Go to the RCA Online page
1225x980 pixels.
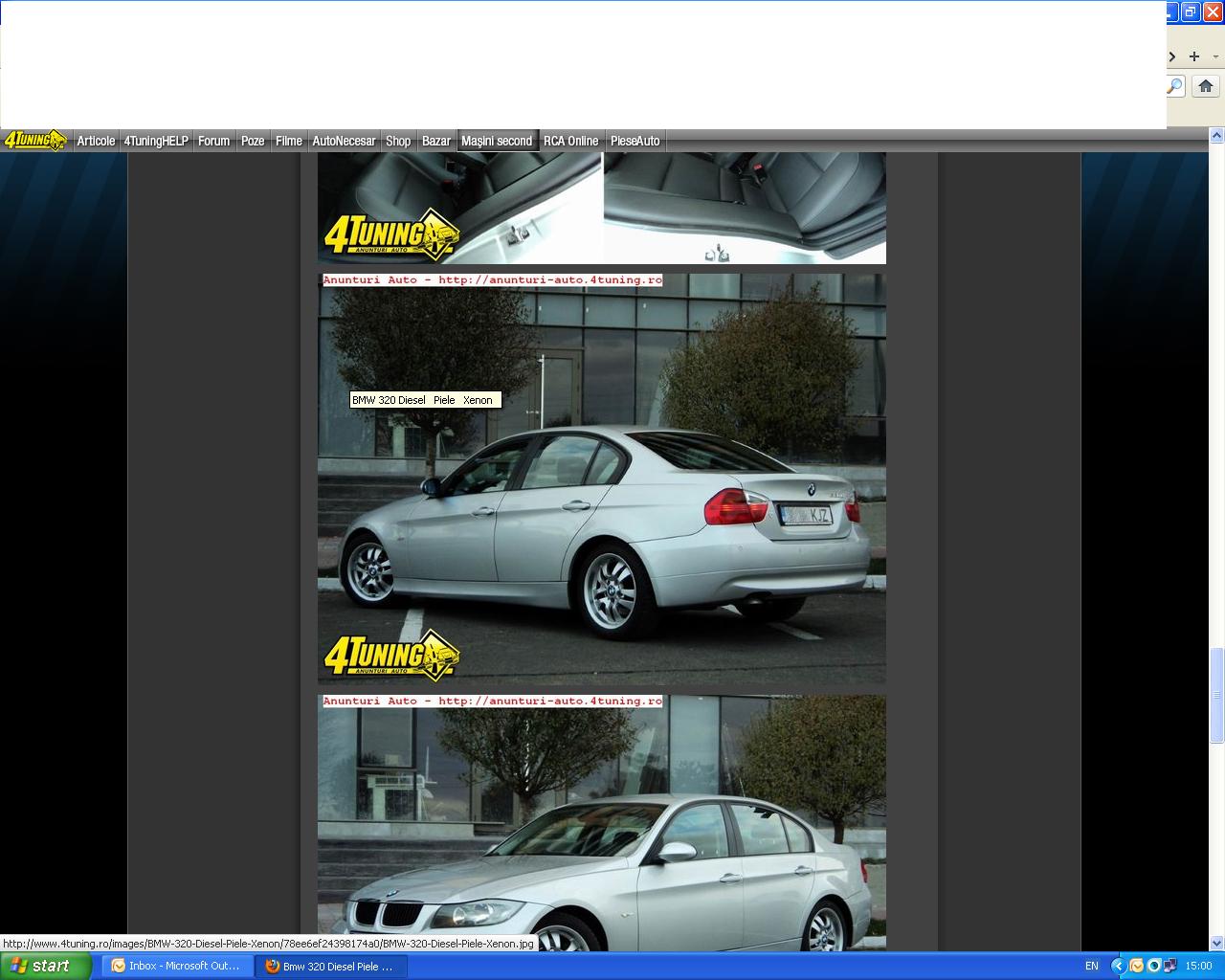(570, 141)
